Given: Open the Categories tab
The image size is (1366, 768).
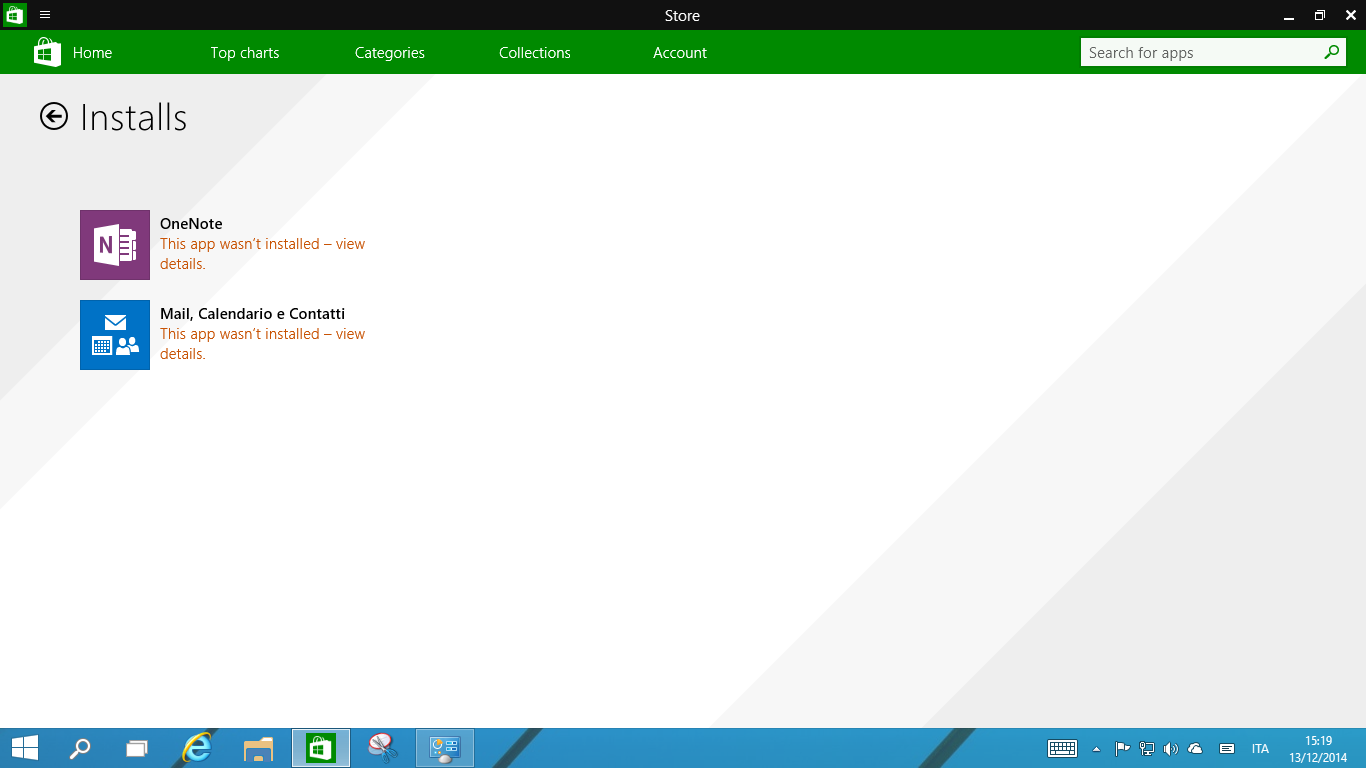Looking at the screenshot, I should tap(390, 53).
